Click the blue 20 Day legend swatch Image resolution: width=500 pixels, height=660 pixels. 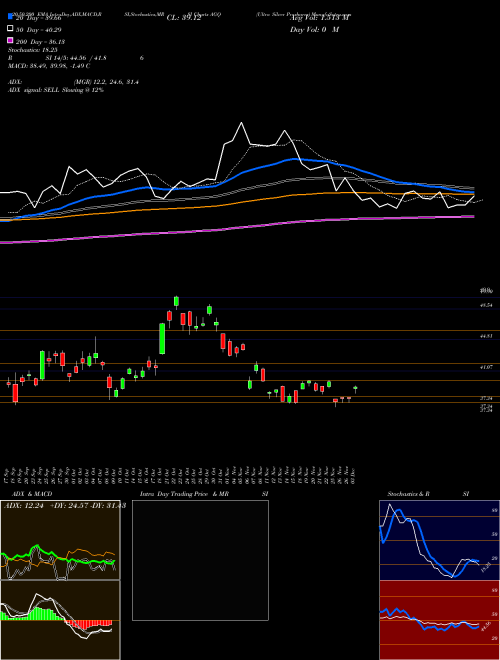[10, 17]
